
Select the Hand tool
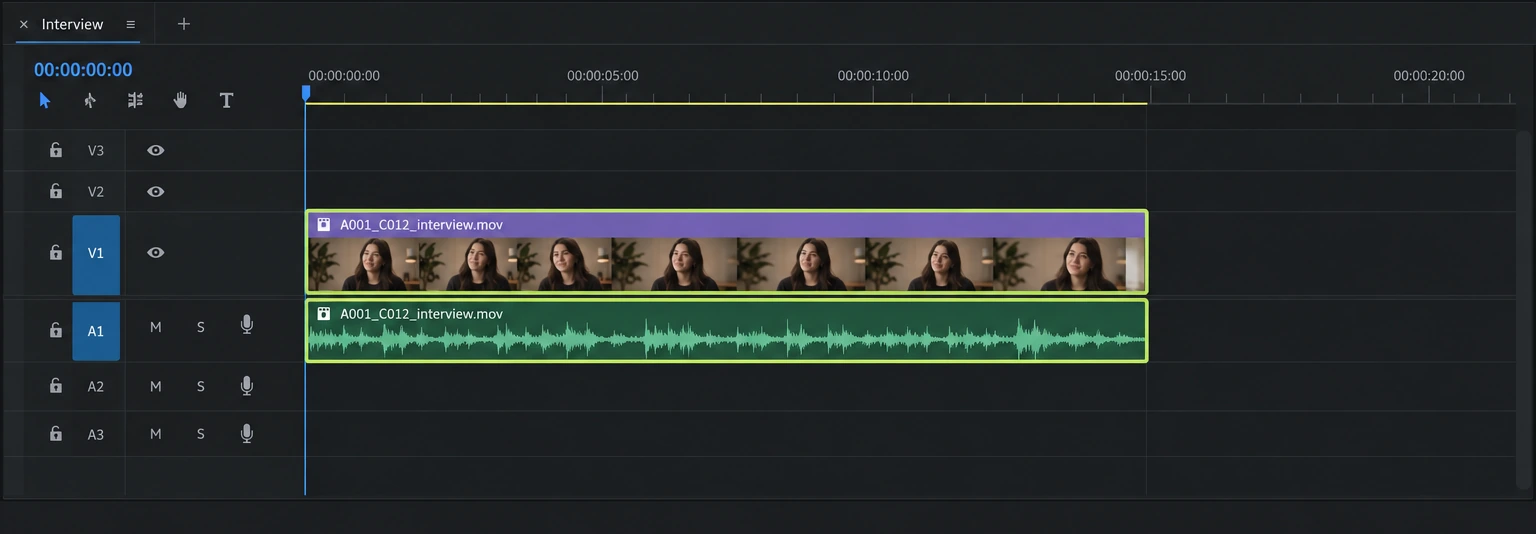180,100
